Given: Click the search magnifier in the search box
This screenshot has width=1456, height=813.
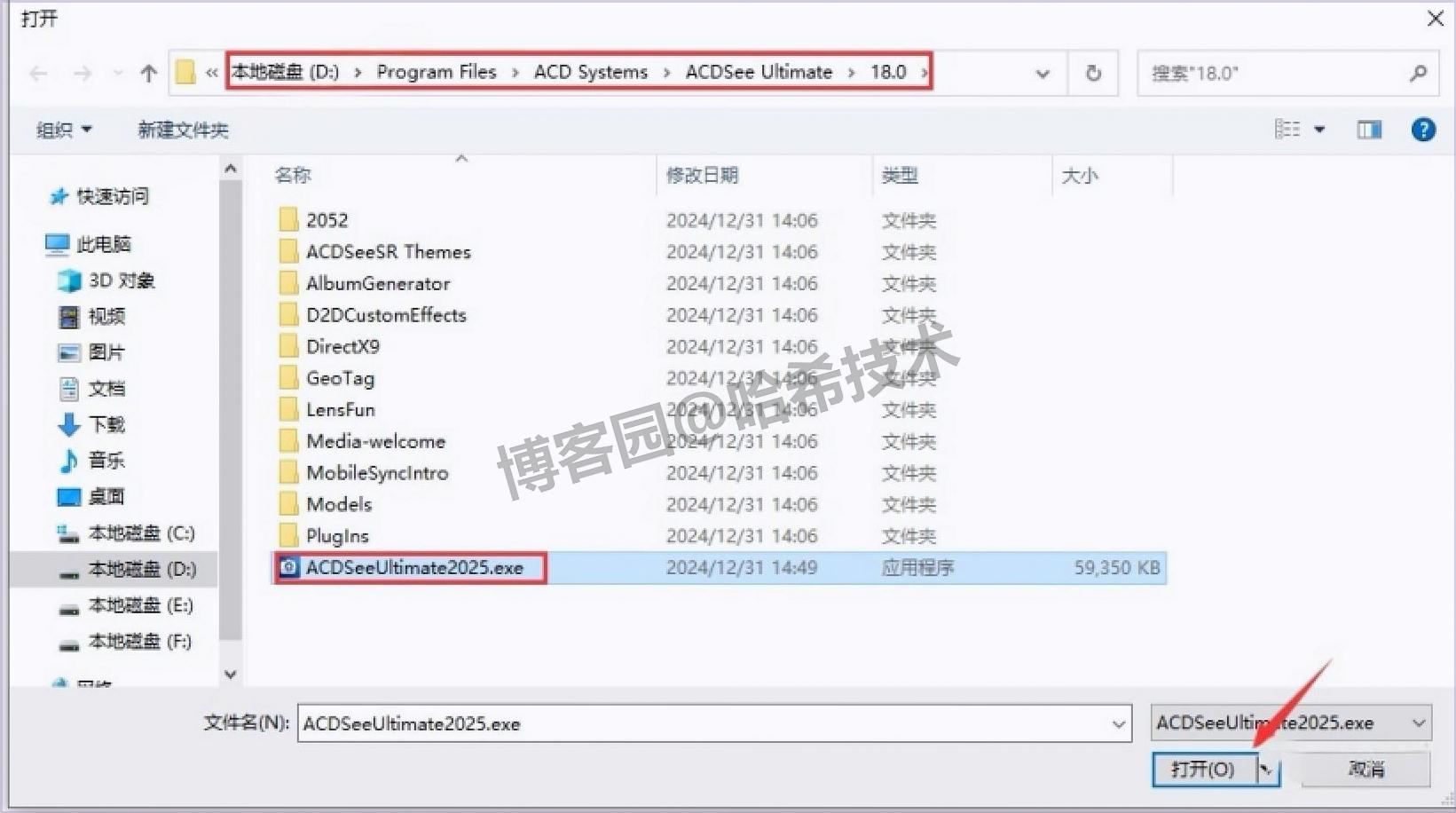Looking at the screenshot, I should (1419, 73).
